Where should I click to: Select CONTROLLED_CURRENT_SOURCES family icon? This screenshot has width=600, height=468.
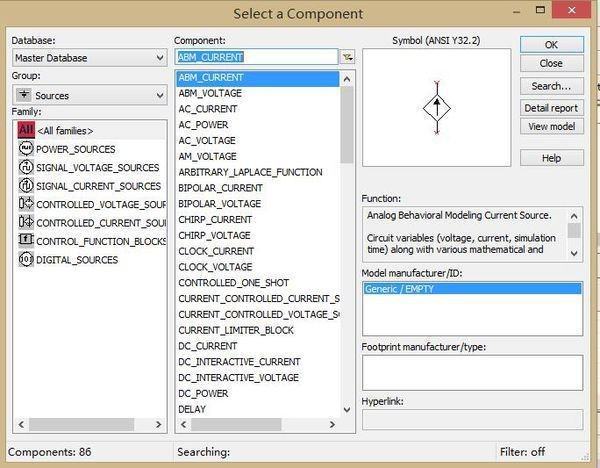coord(26,222)
